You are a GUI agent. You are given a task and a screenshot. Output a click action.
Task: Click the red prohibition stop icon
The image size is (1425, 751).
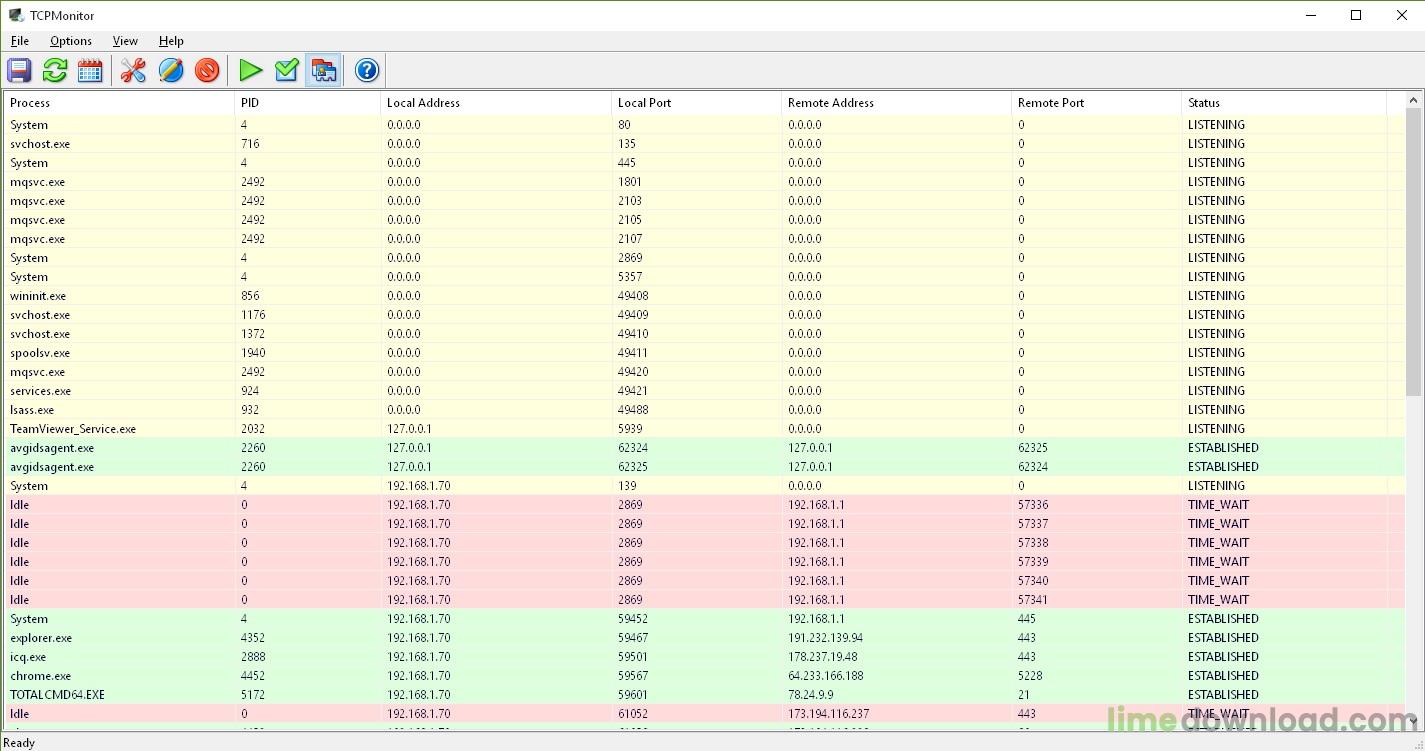[207, 70]
